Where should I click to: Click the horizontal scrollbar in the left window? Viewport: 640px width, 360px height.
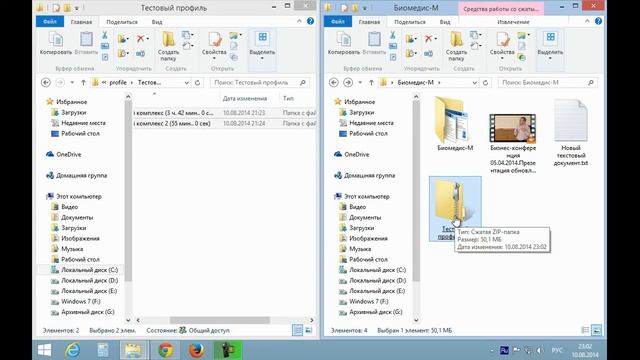tap(220, 320)
